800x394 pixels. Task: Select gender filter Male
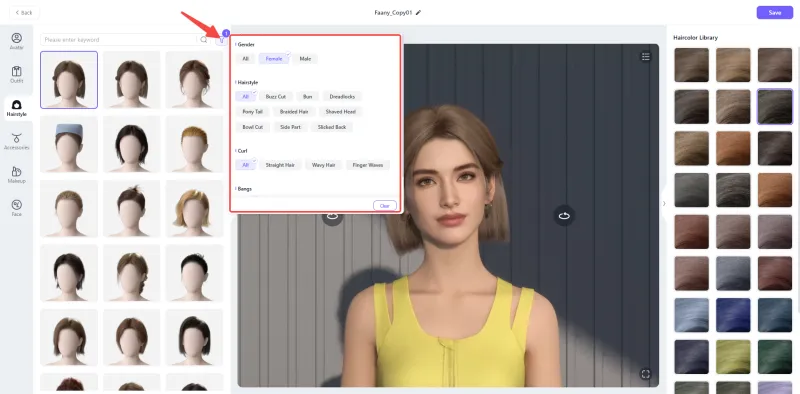point(305,59)
